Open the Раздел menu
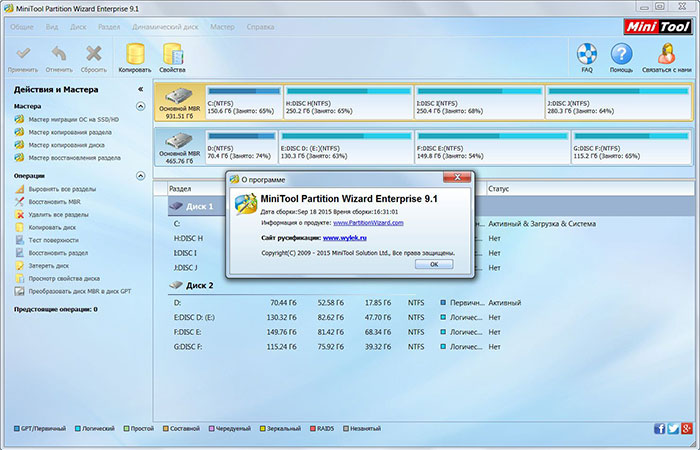This screenshot has width=700, height=450. (109, 27)
